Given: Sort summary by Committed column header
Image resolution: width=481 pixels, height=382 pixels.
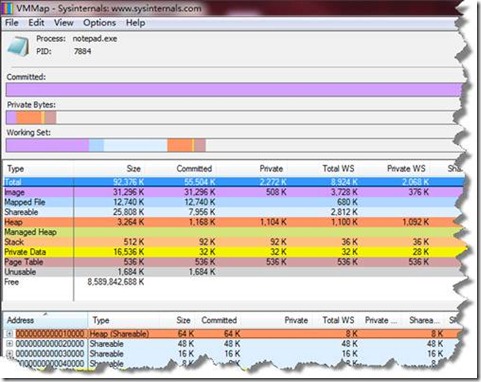Looking at the screenshot, I should coord(181,169).
